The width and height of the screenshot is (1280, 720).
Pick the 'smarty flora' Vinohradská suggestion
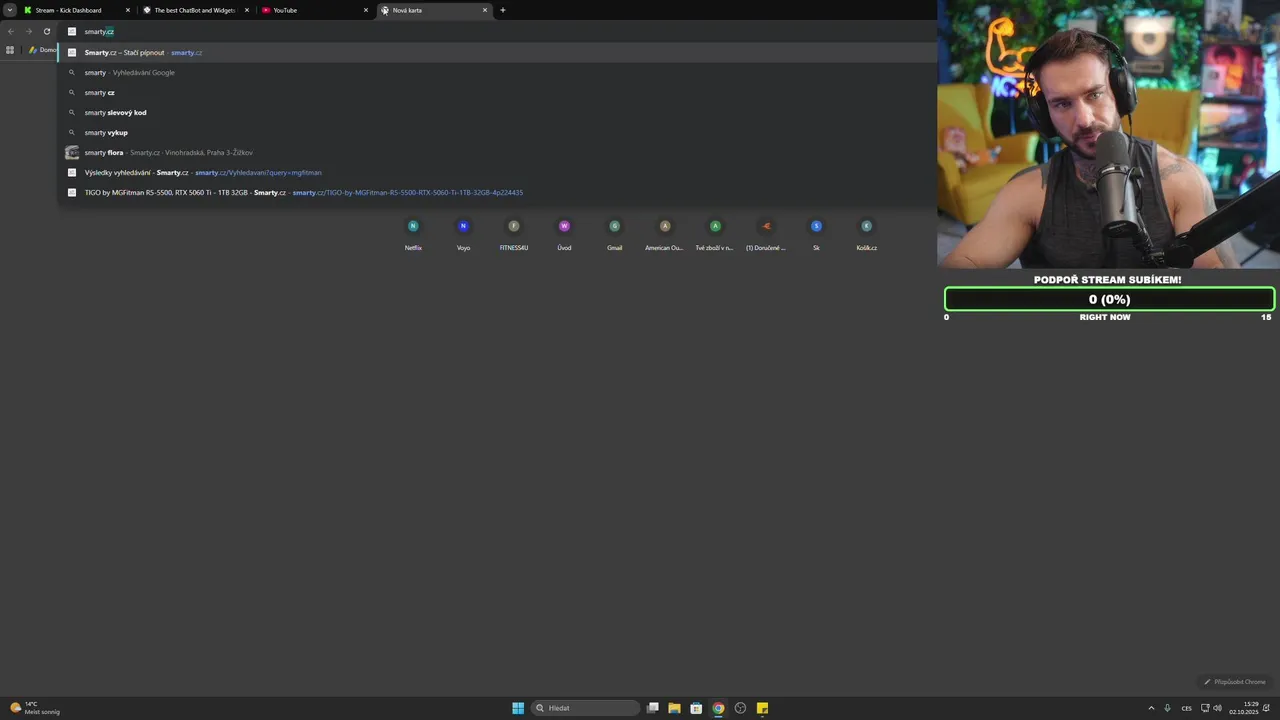(497, 152)
